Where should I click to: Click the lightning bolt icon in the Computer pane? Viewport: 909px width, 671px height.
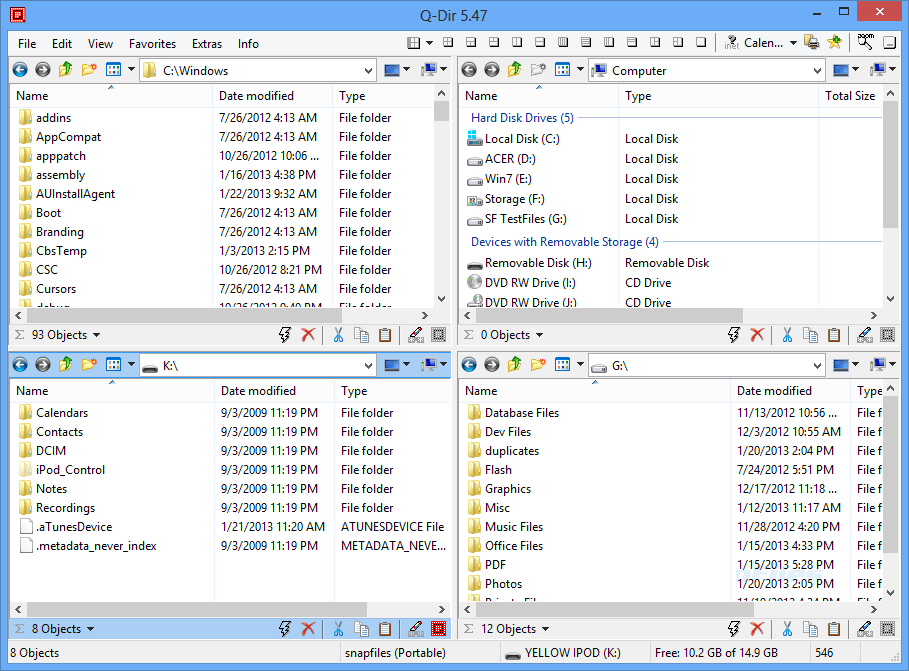(x=735, y=335)
